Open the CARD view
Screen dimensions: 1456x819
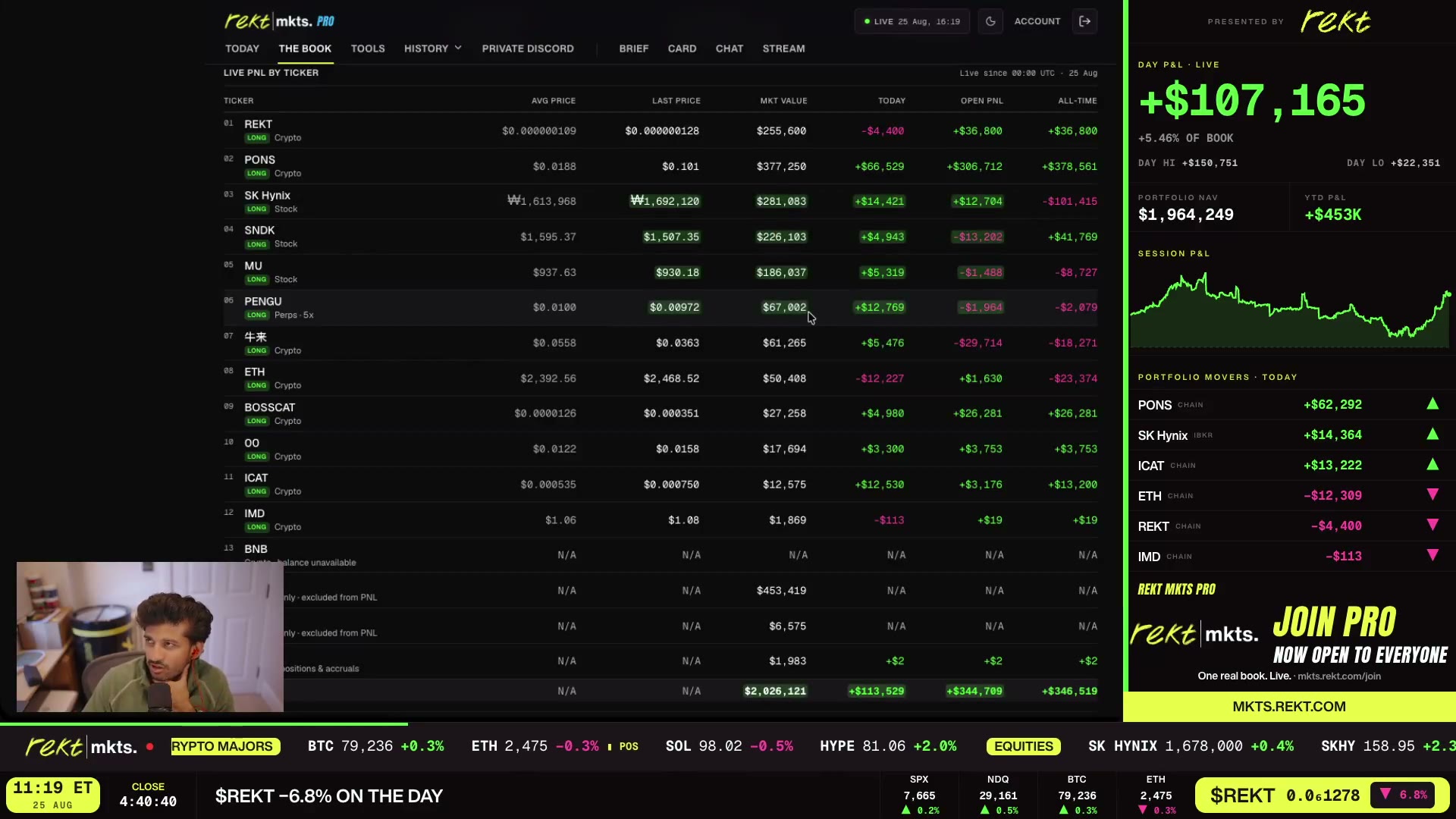(682, 49)
